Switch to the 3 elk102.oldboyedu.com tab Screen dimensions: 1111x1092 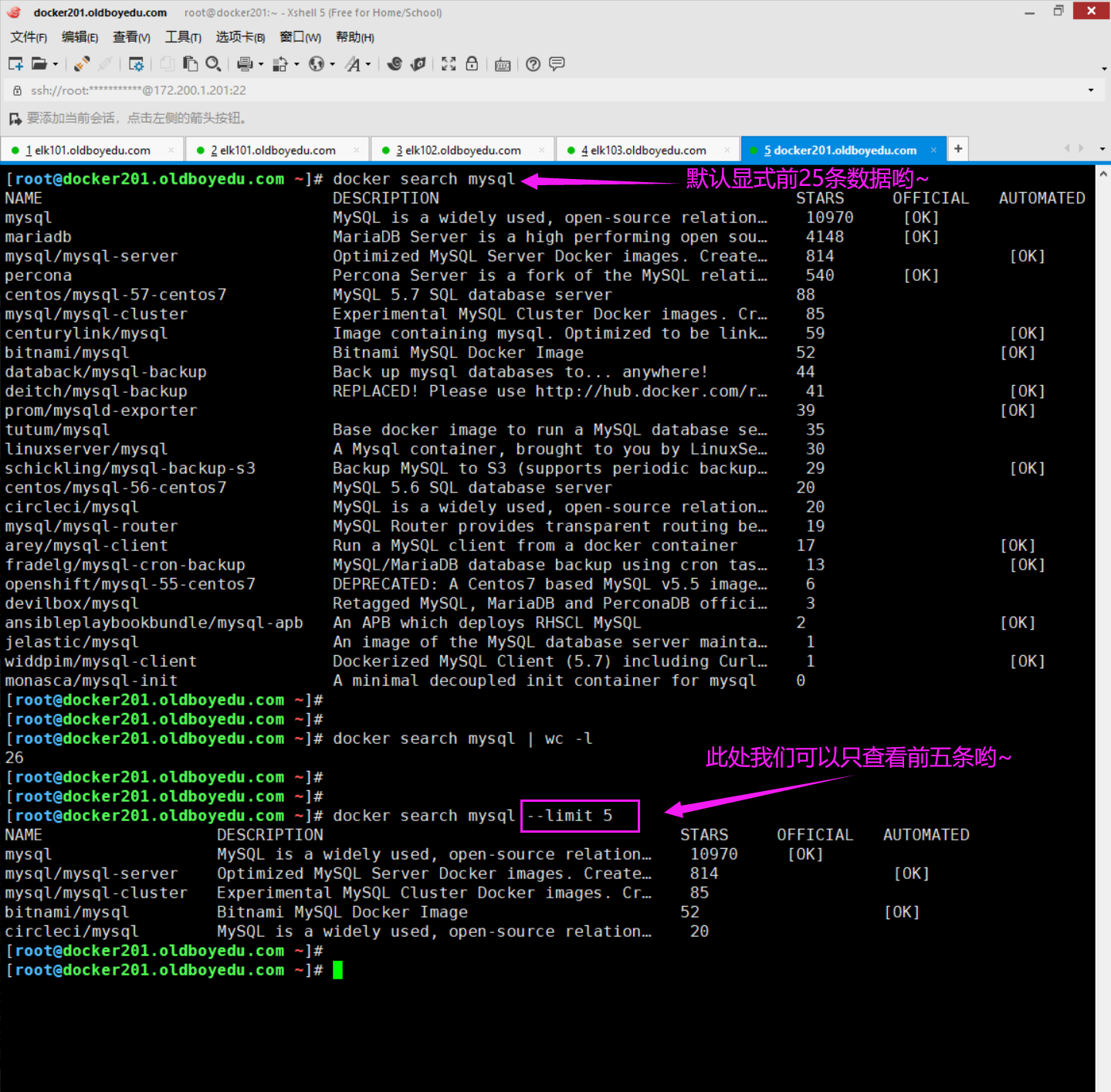coord(459,150)
